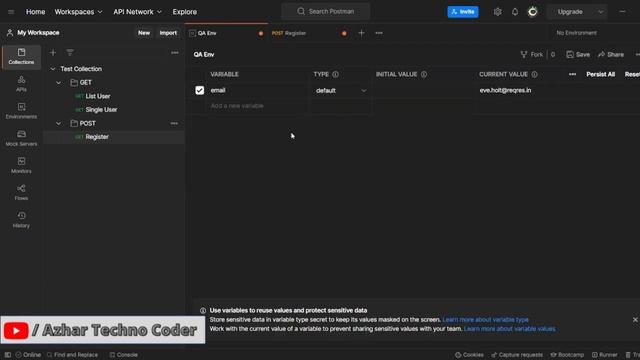
Task: Open Bootcamp in status bar
Action: (567, 355)
